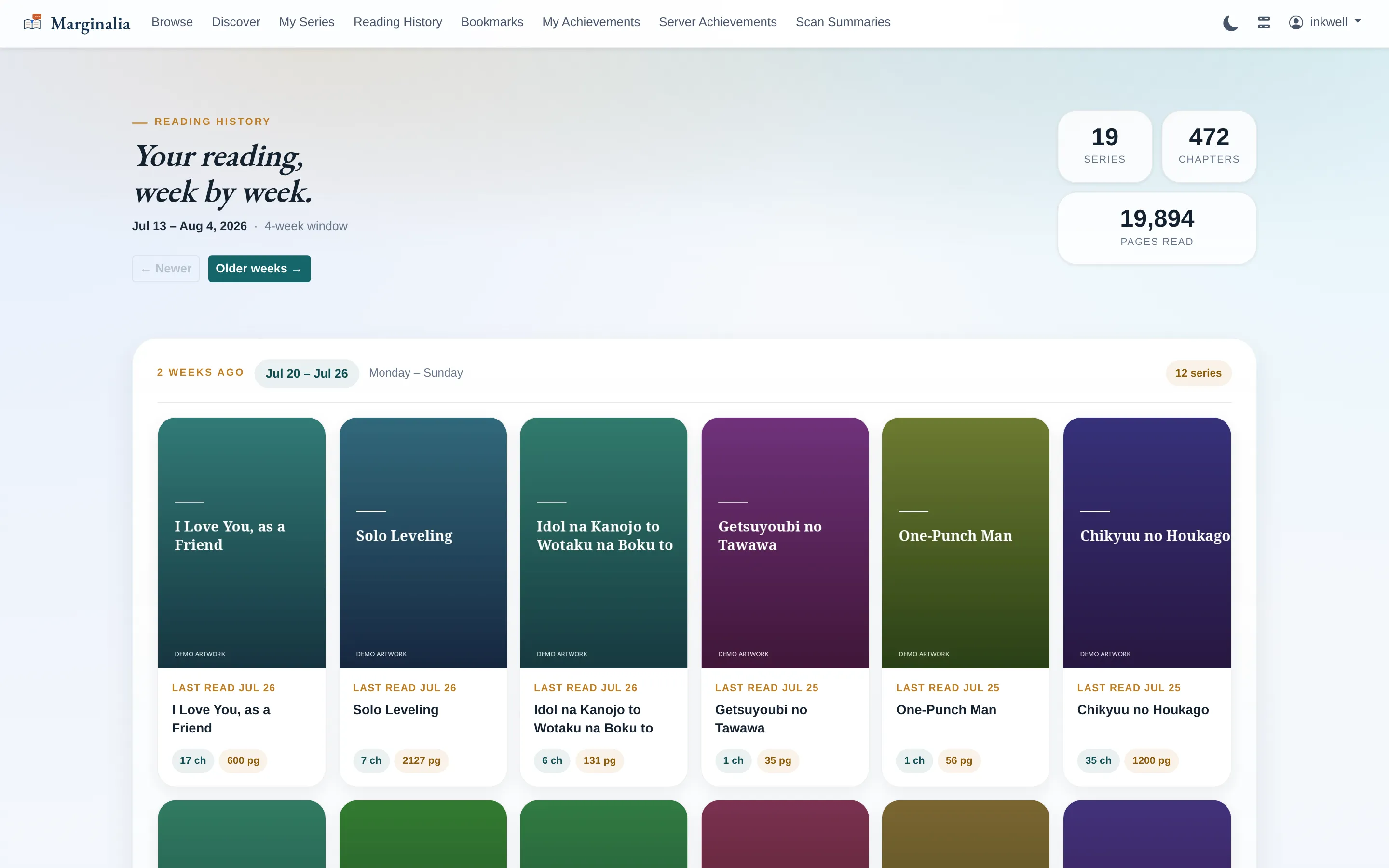The height and width of the screenshot is (868, 1389).
Task: Open Chikyuu no Houkago cover artwork
Action: coord(1147,542)
